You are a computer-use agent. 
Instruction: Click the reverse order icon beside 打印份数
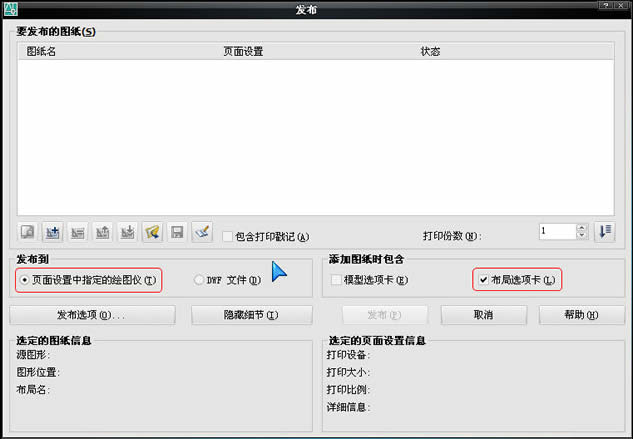(x=605, y=231)
